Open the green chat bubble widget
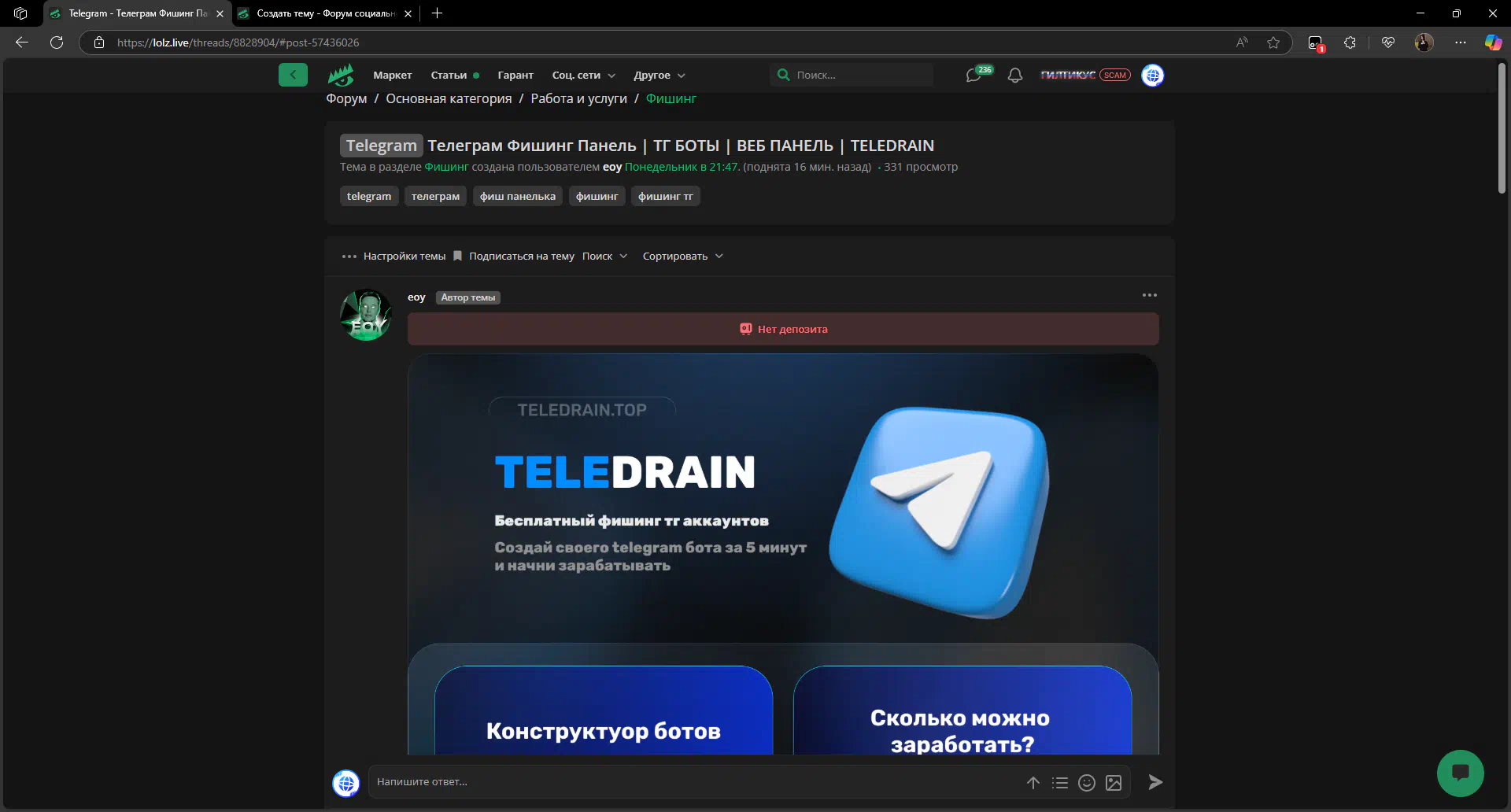 [x=1461, y=773]
